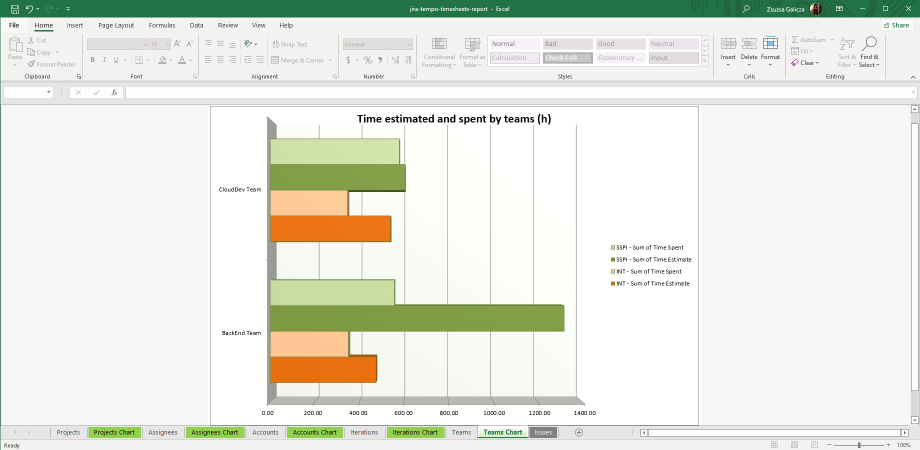Viewport: 920px width, 450px height.
Task: Open the Format cells icon
Action: click(x=770, y=44)
